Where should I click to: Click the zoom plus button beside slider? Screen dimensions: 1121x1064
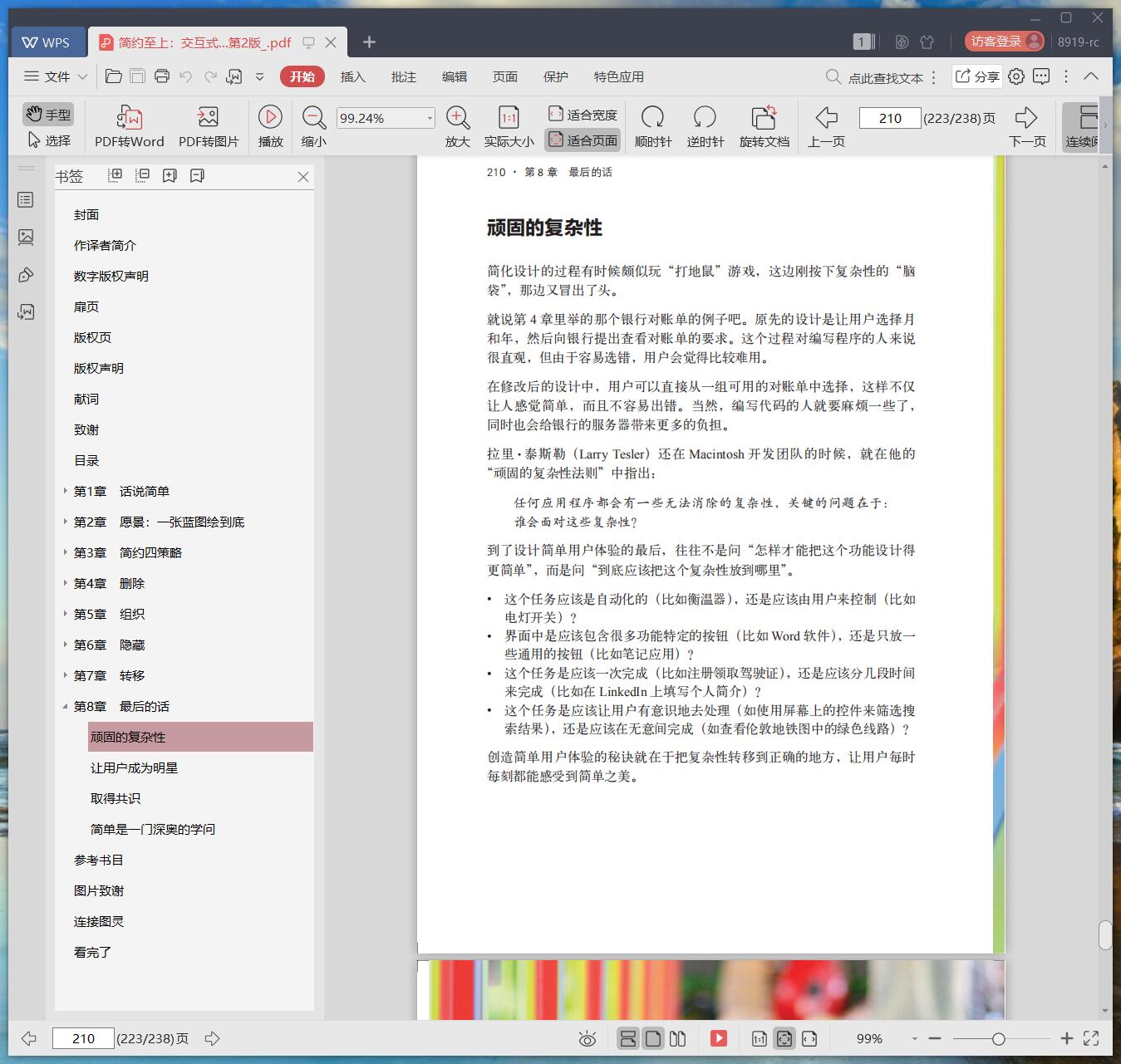coord(1067,1038)
